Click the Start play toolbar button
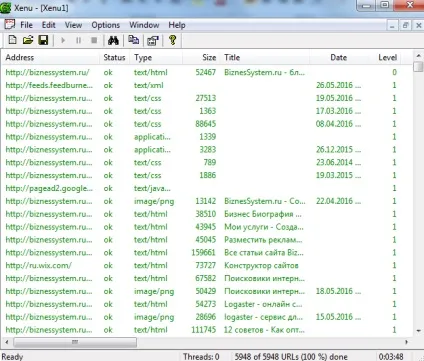The image size is (424, 361). pyautogui.click(x=63, y=40)
